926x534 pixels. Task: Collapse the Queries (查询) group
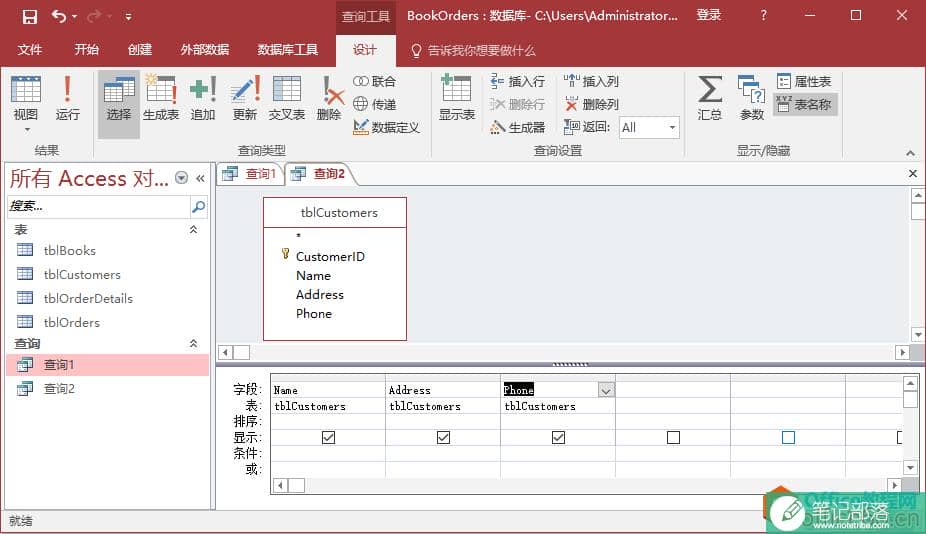click(x=193, y=343)
